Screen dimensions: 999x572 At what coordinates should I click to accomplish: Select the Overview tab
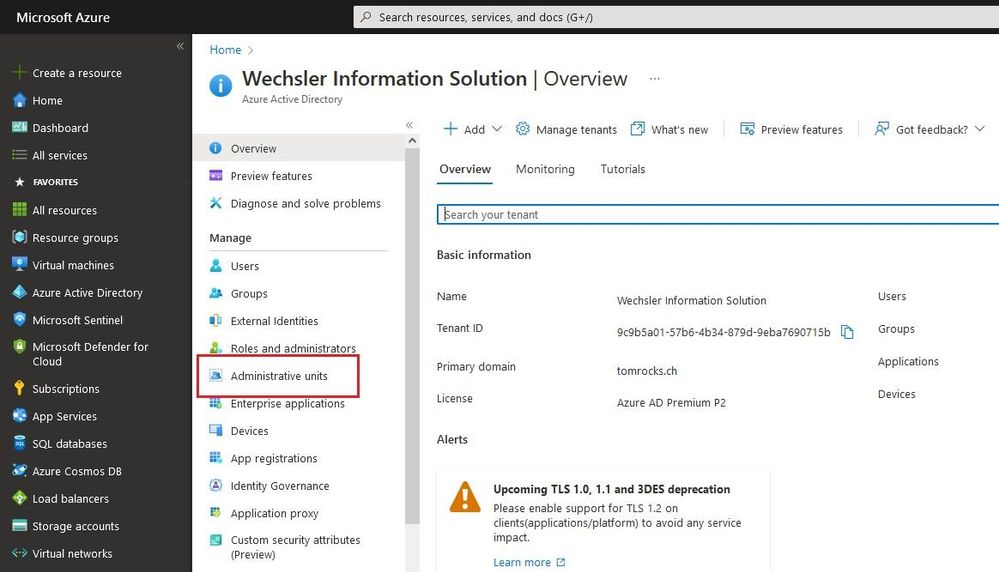coord(465,169)
